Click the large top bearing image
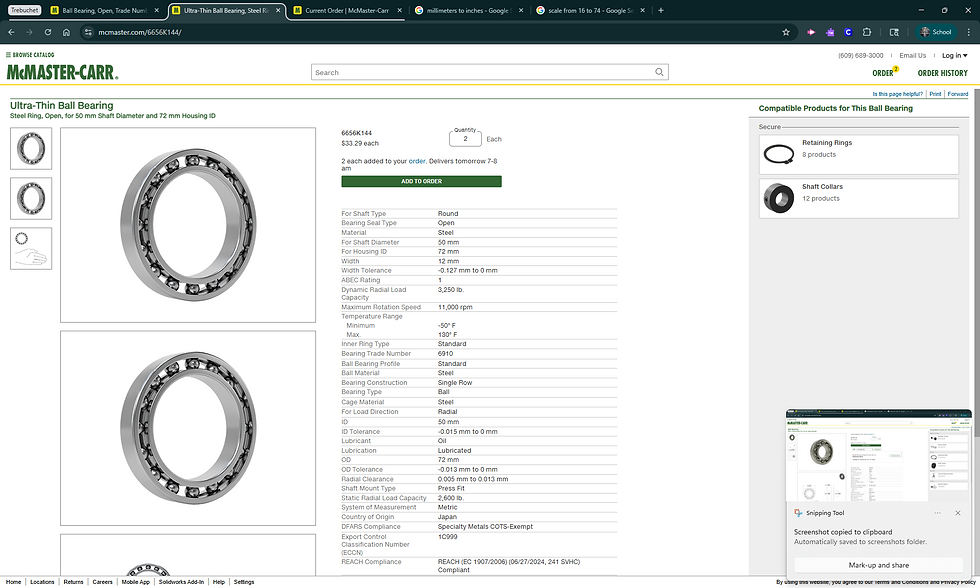Screen dimensions: 980x588 [x=188, y=225]
